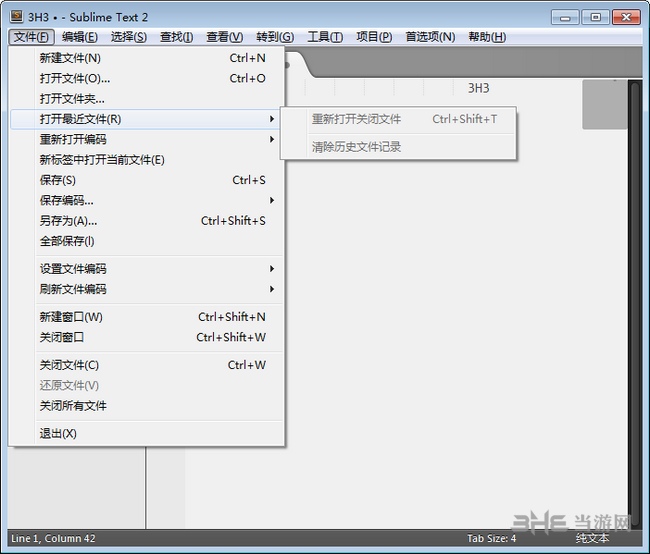Viewport: 650px width, 554px height.
Task: Select 全部保存(I) menu entry
Action: [x=147, y=241]
